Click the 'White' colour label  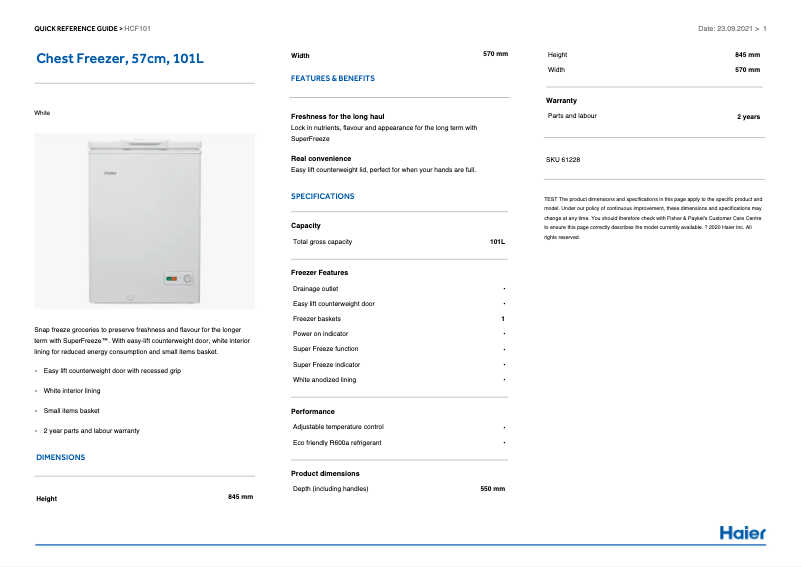point(42,113)
